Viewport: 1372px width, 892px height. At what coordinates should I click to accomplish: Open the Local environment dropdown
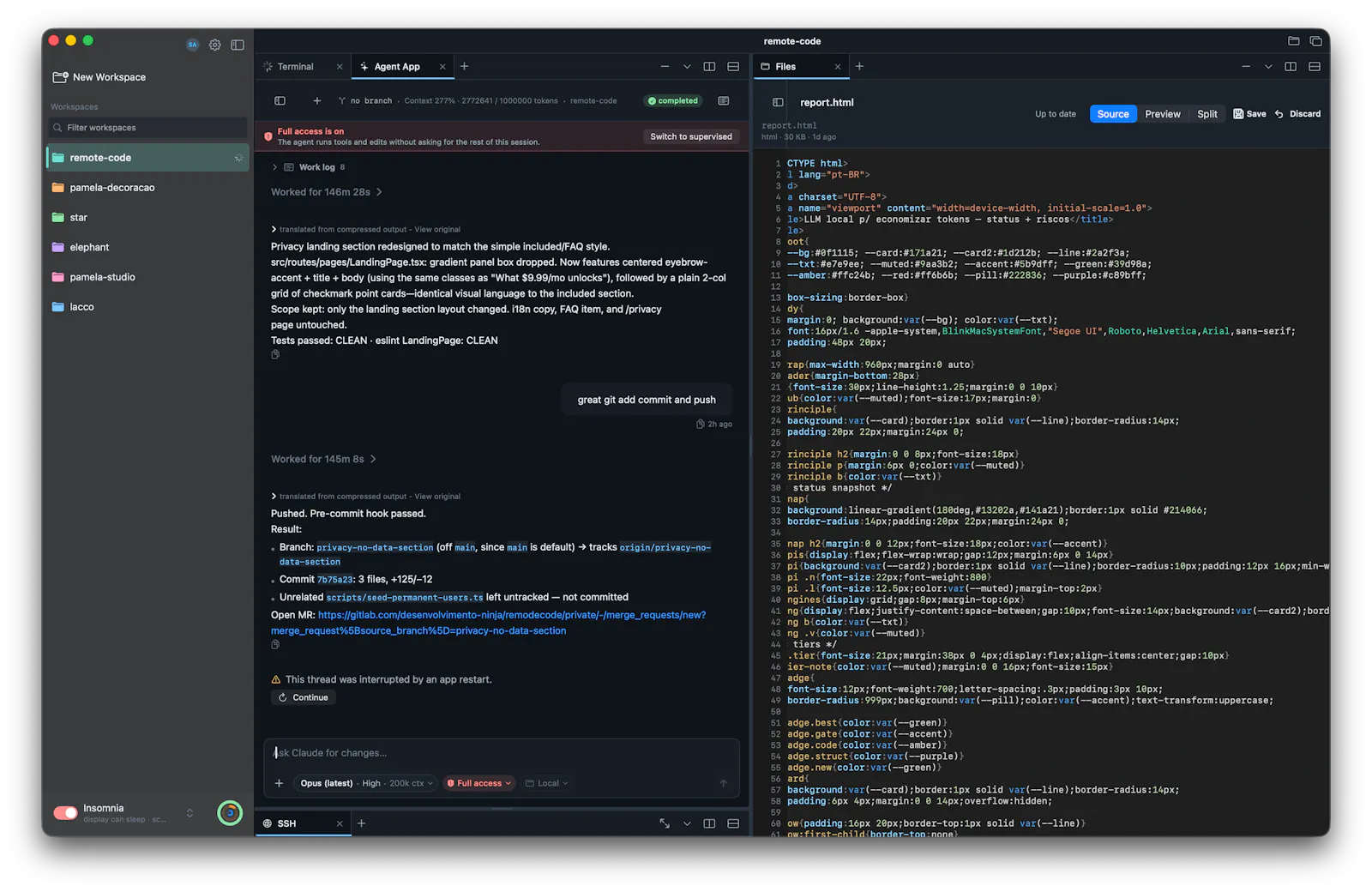pos(546,783)
